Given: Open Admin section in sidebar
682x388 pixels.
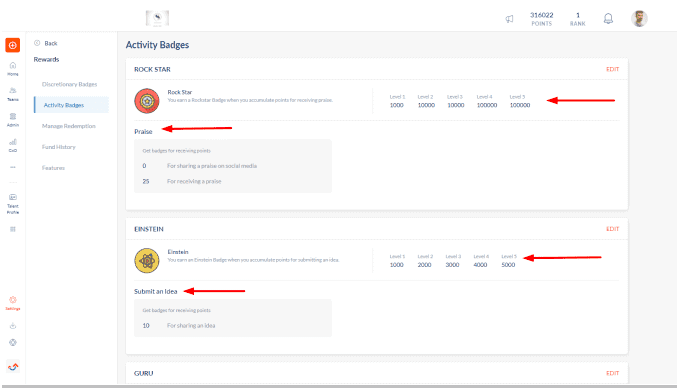Looking at the screenshot, I should (13, 120).
